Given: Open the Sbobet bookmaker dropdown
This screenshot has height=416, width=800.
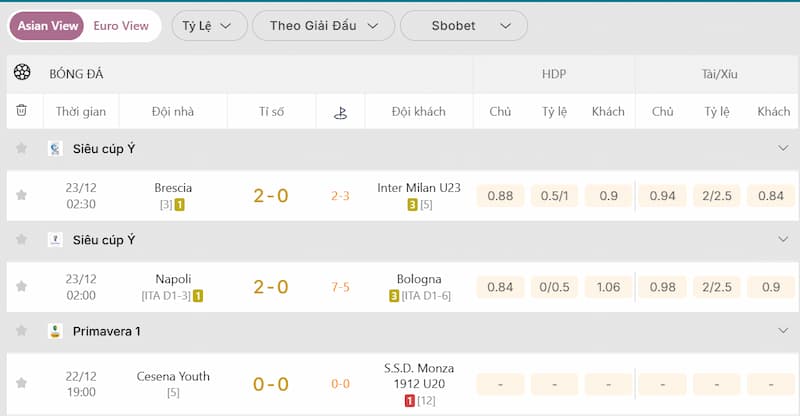Looking at the screenshot, I should click(463, 26).
